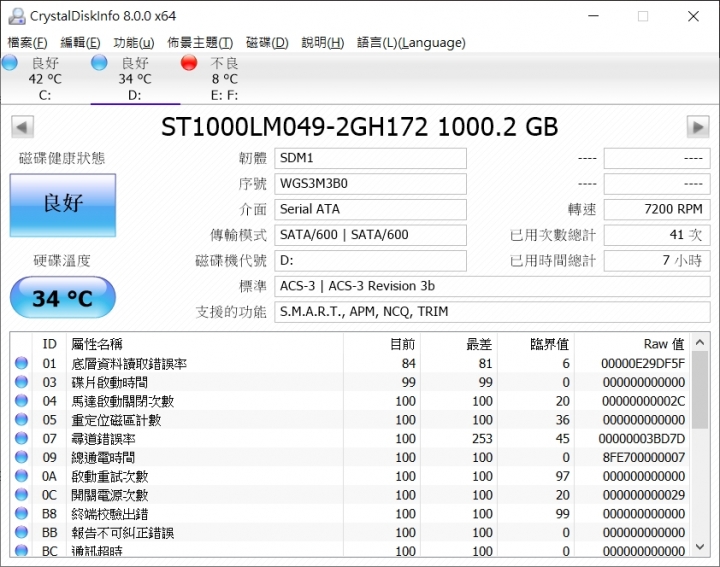Click status dot for attribute 03
The height and width of the screenshot is (567, 720).
[21, 382]
